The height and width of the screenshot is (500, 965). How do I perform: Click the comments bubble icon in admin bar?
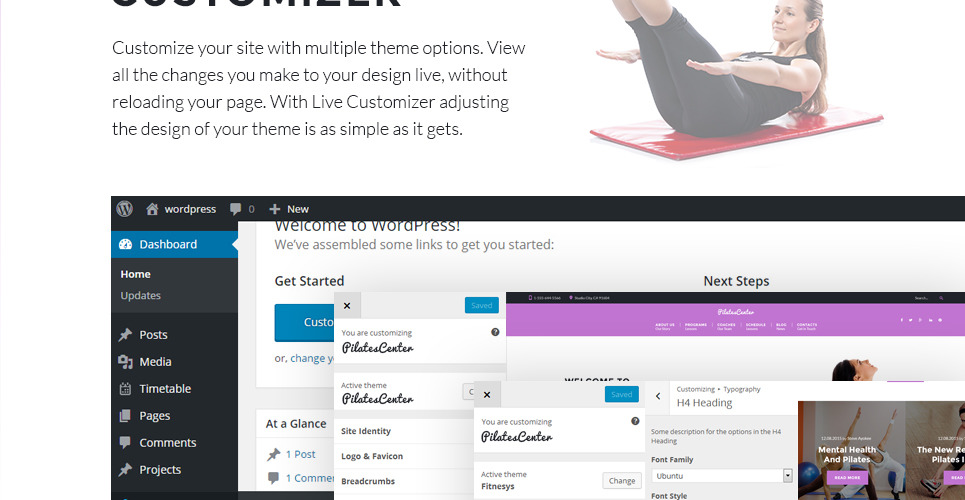(235, 209)
